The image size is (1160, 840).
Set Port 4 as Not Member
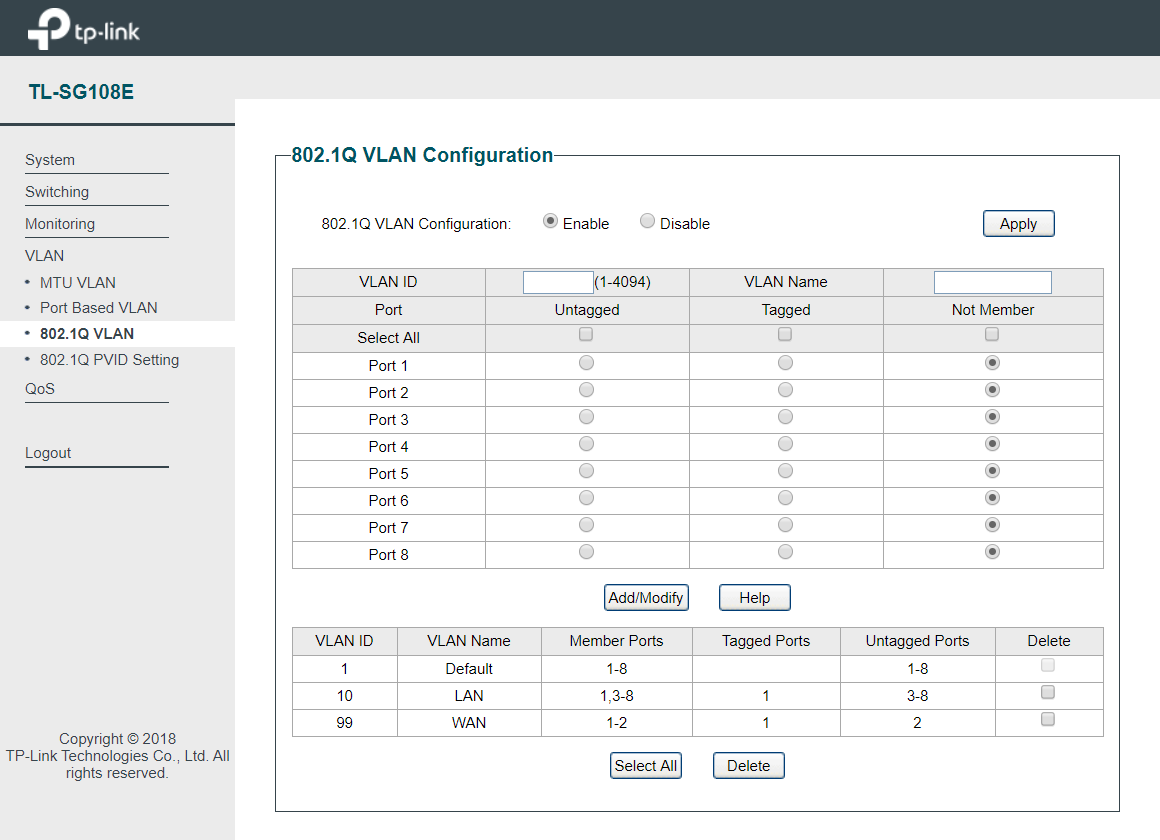click(992, 444)
